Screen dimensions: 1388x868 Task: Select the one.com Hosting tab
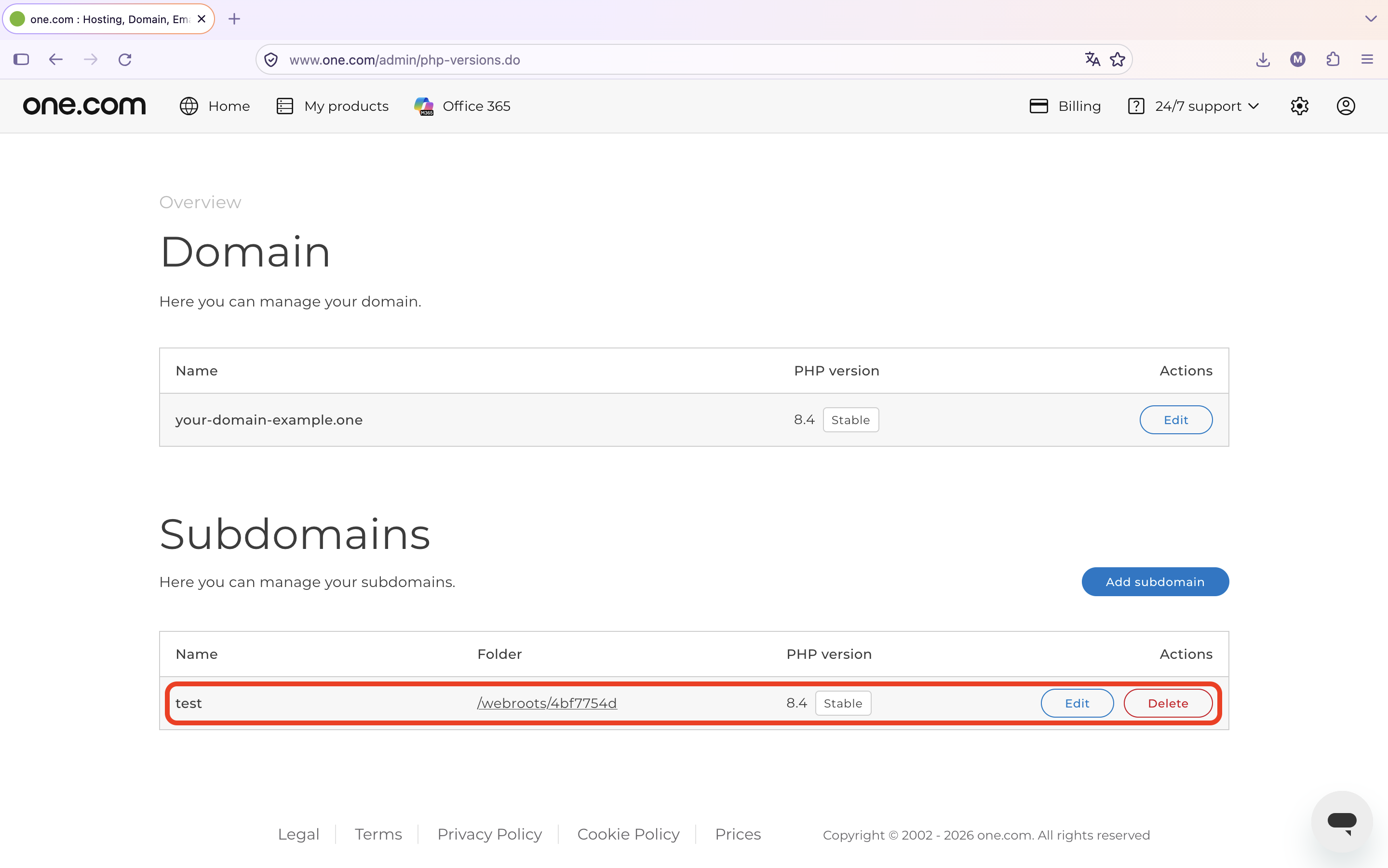coord(108,19)
